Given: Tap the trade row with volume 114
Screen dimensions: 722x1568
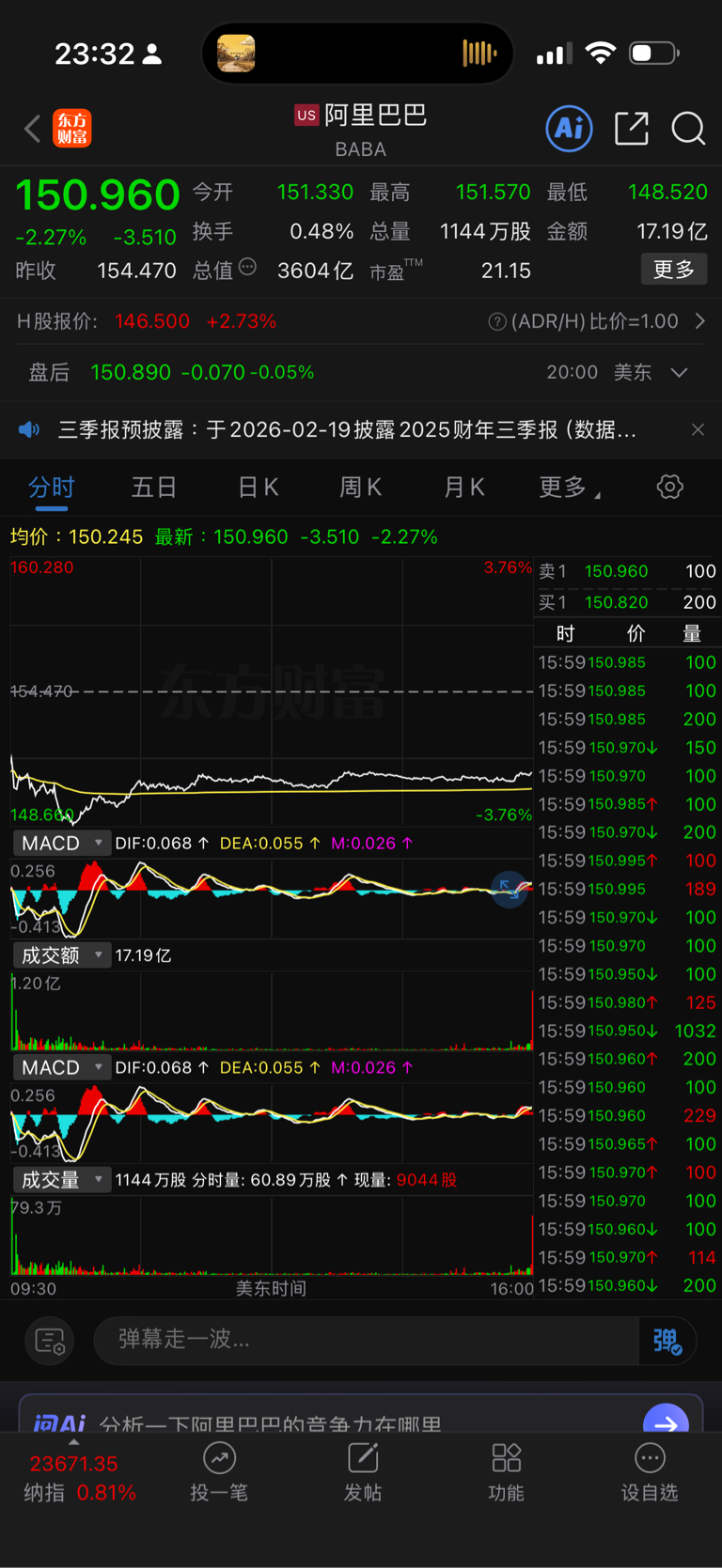Looking at the screenshot, I should pyautogui.click(x=627, y=1257).
